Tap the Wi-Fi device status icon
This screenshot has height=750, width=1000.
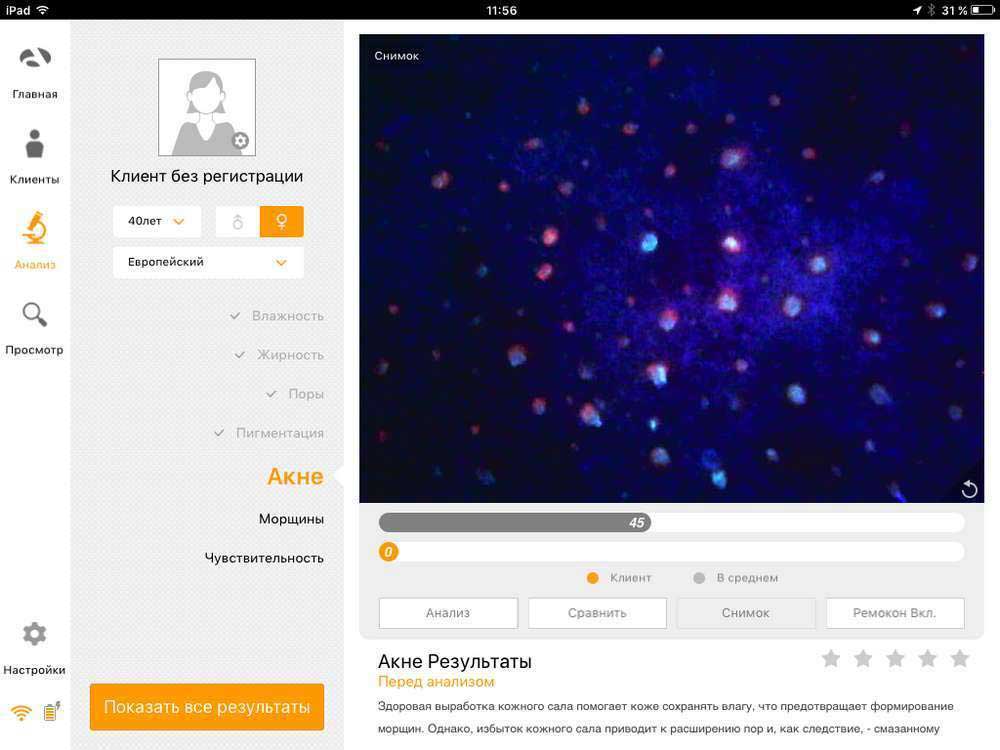click(x=21, y=713)
